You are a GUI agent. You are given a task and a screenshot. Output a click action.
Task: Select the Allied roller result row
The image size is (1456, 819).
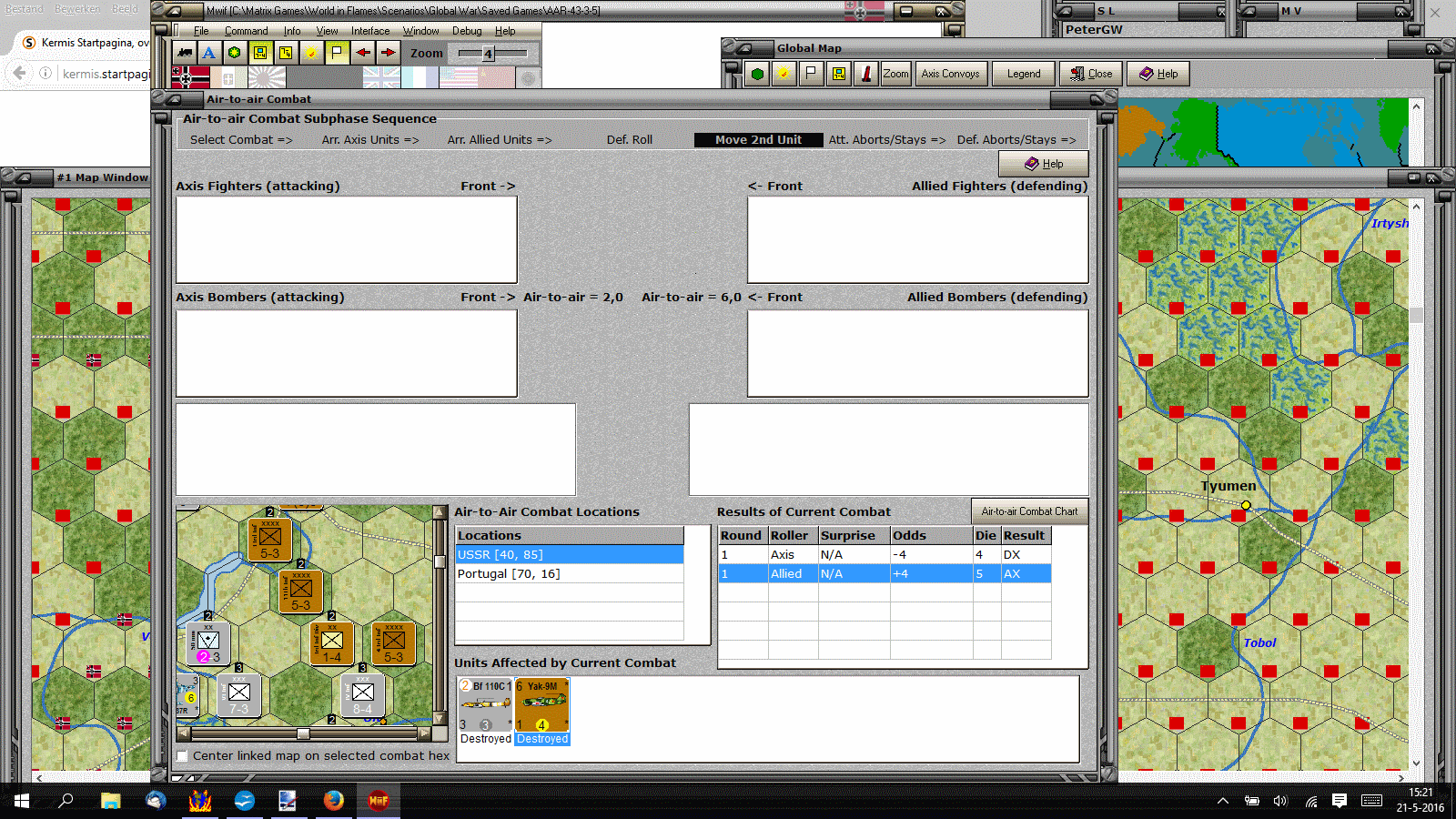885,574
